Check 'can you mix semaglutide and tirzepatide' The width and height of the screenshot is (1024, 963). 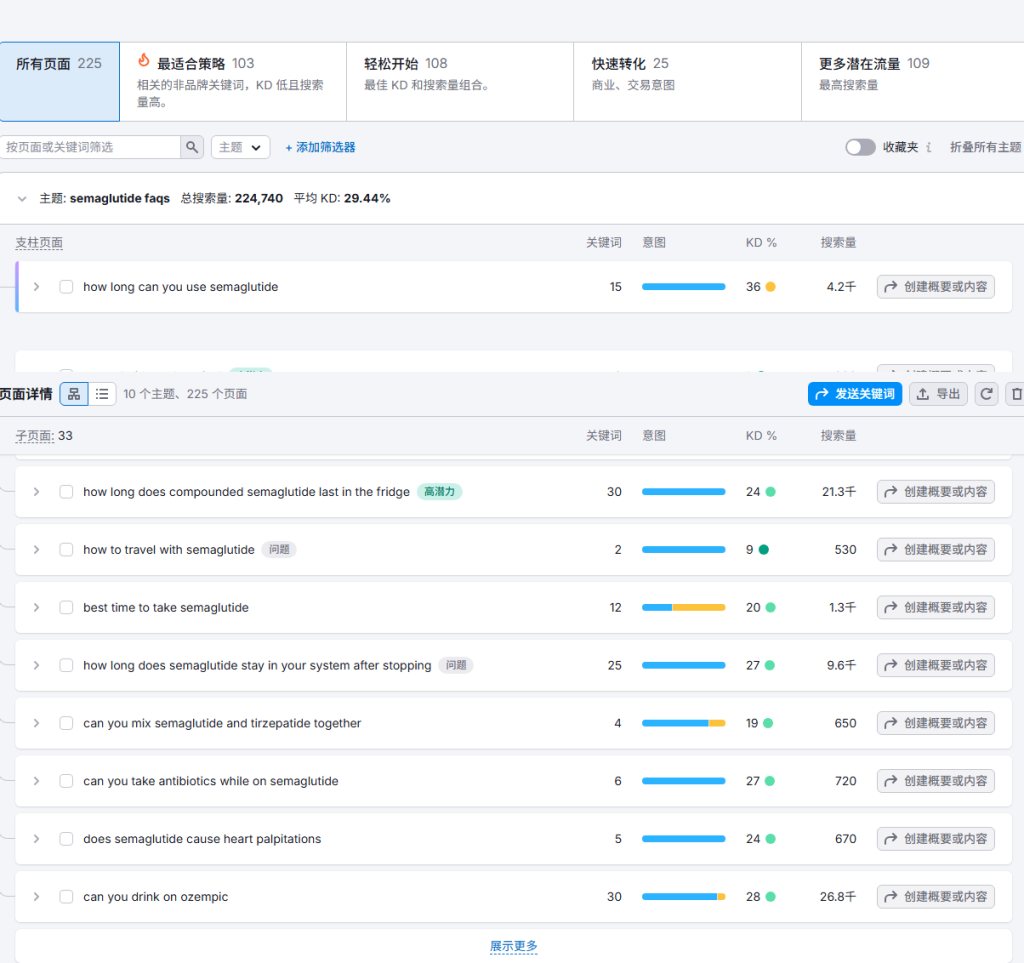[66, 723]
